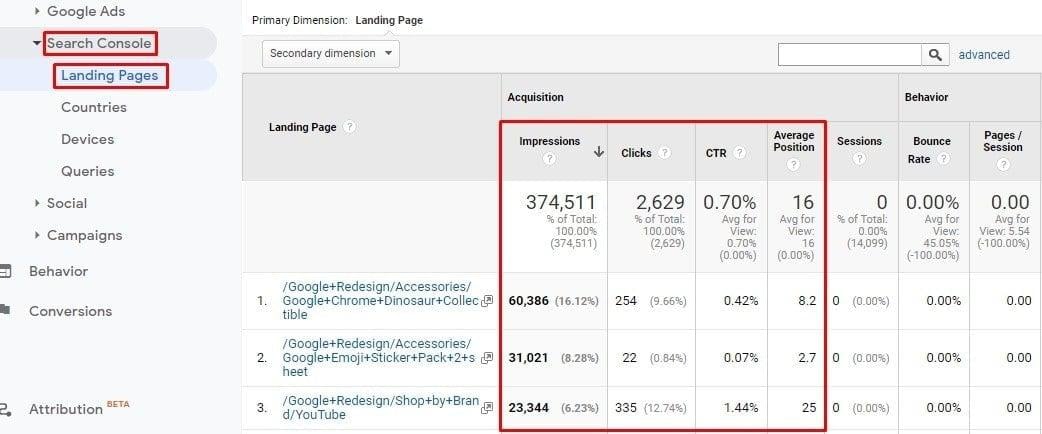Click the 1.44% CTR cell
The width and height of the screenshot is (1042, 434).
pyautogui.click(x=740, y=407)
